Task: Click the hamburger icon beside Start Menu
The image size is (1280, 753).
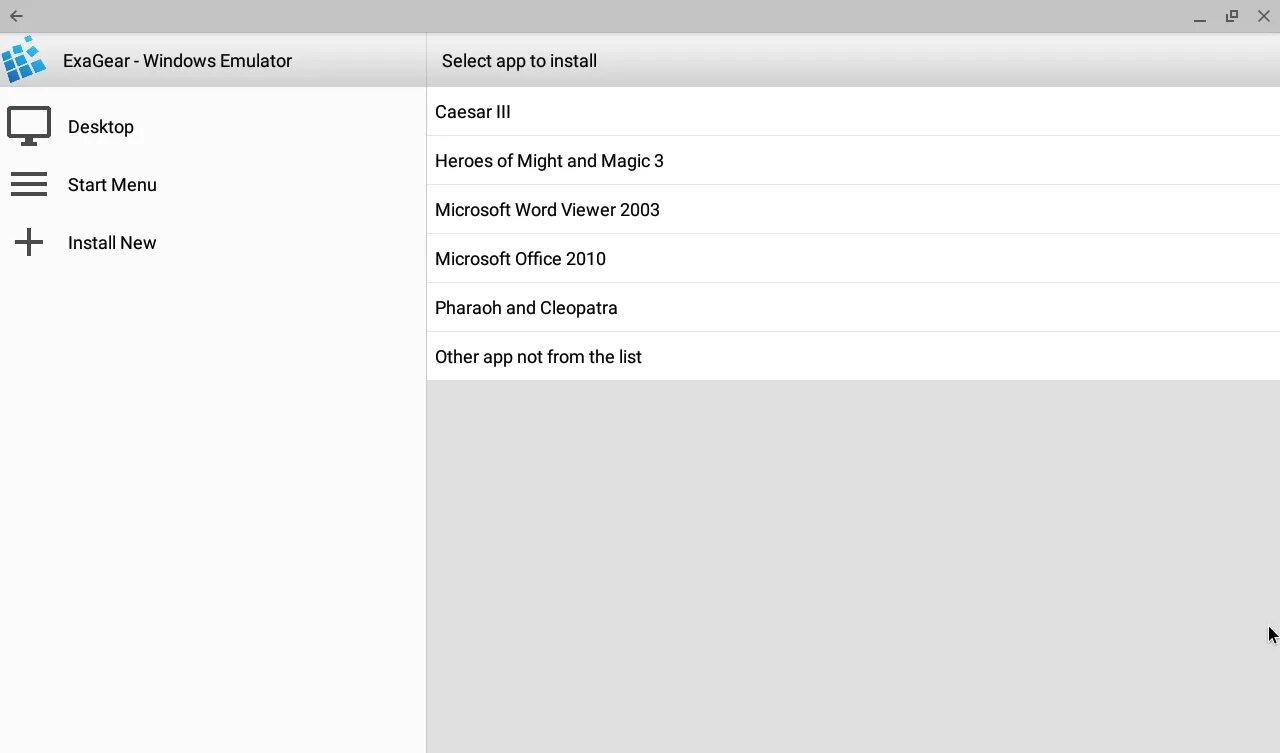Action: point(29,185)
